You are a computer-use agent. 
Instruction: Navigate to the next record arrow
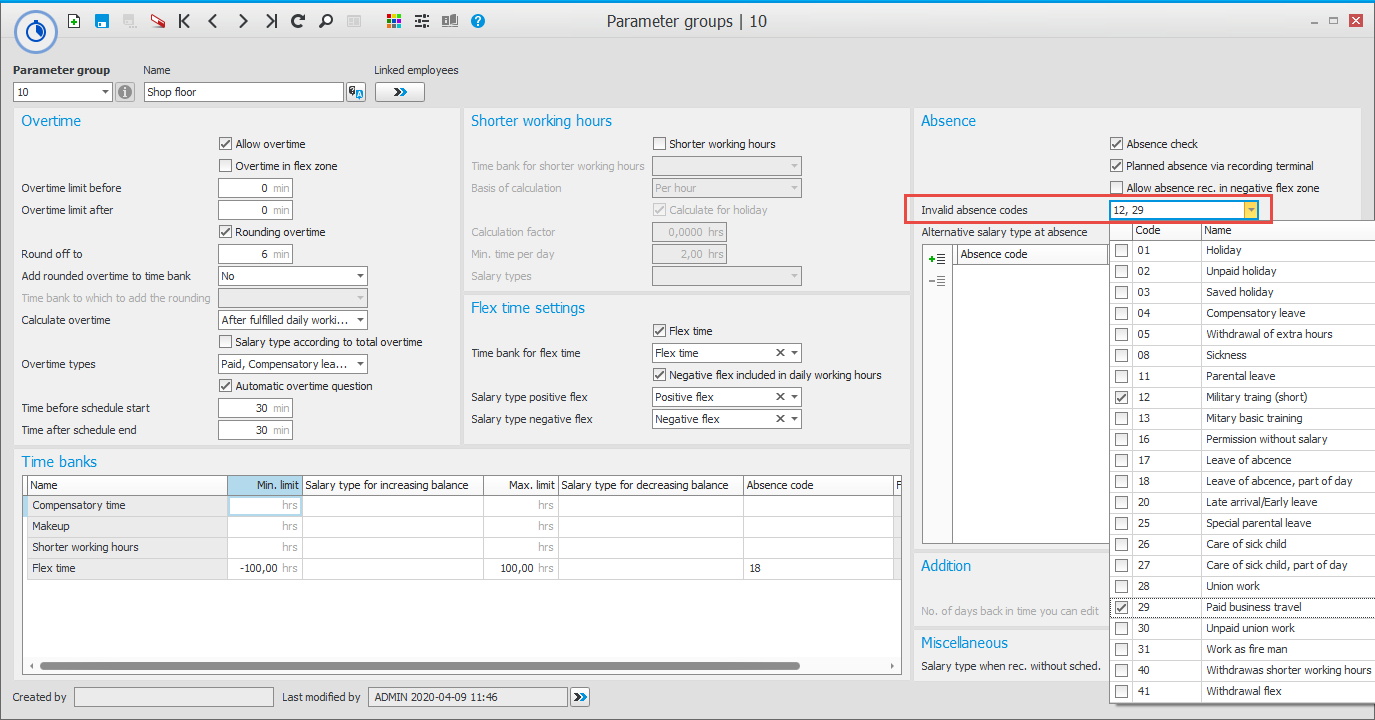pos(242,21)
